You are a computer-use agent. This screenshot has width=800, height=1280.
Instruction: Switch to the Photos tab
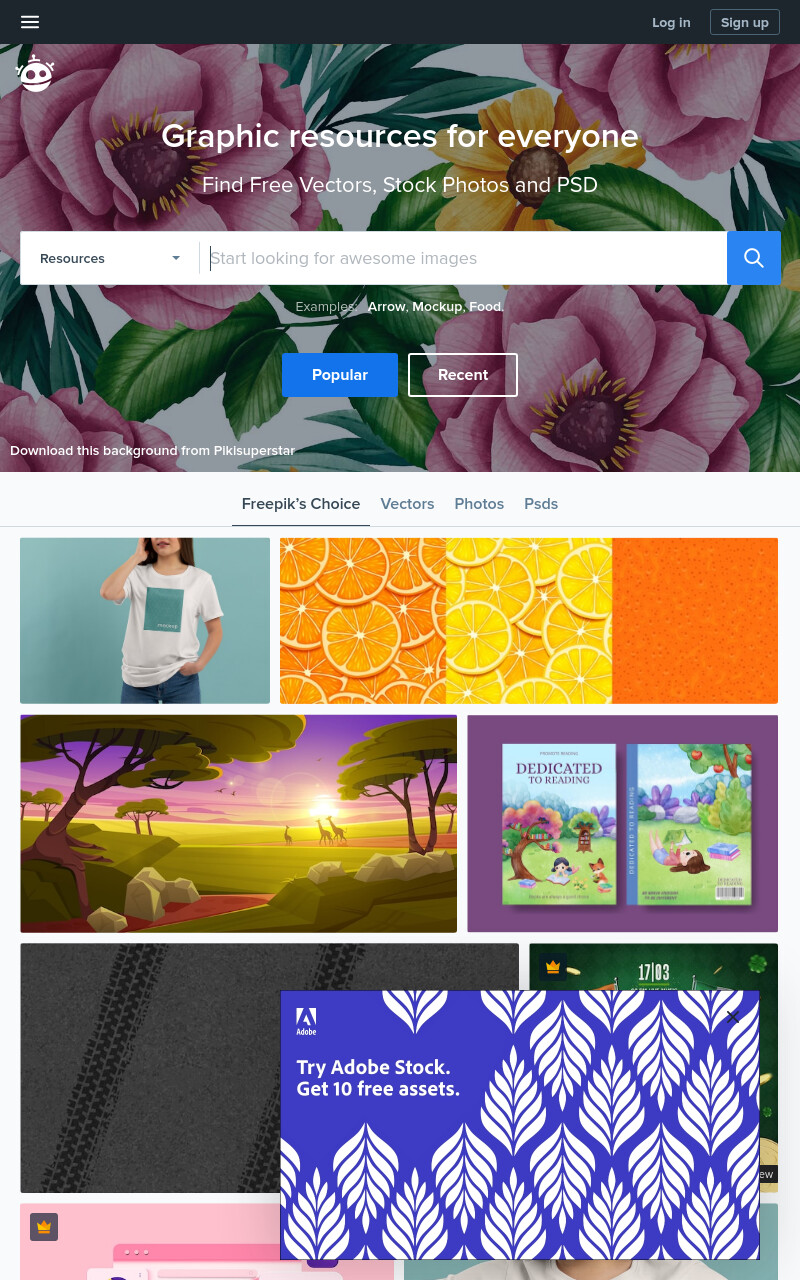pos(479,504)
